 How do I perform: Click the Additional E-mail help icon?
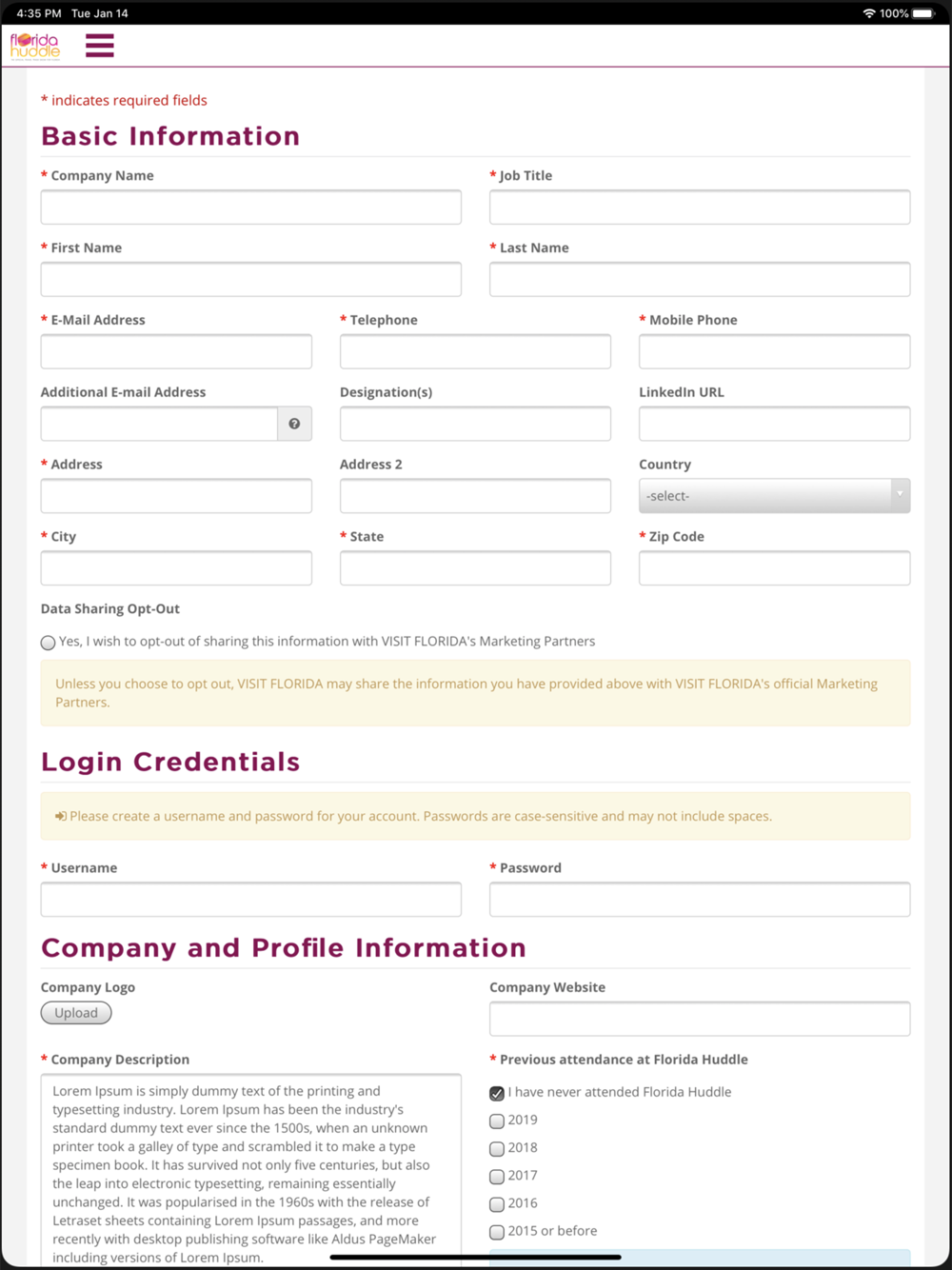(x=294, y=424)
